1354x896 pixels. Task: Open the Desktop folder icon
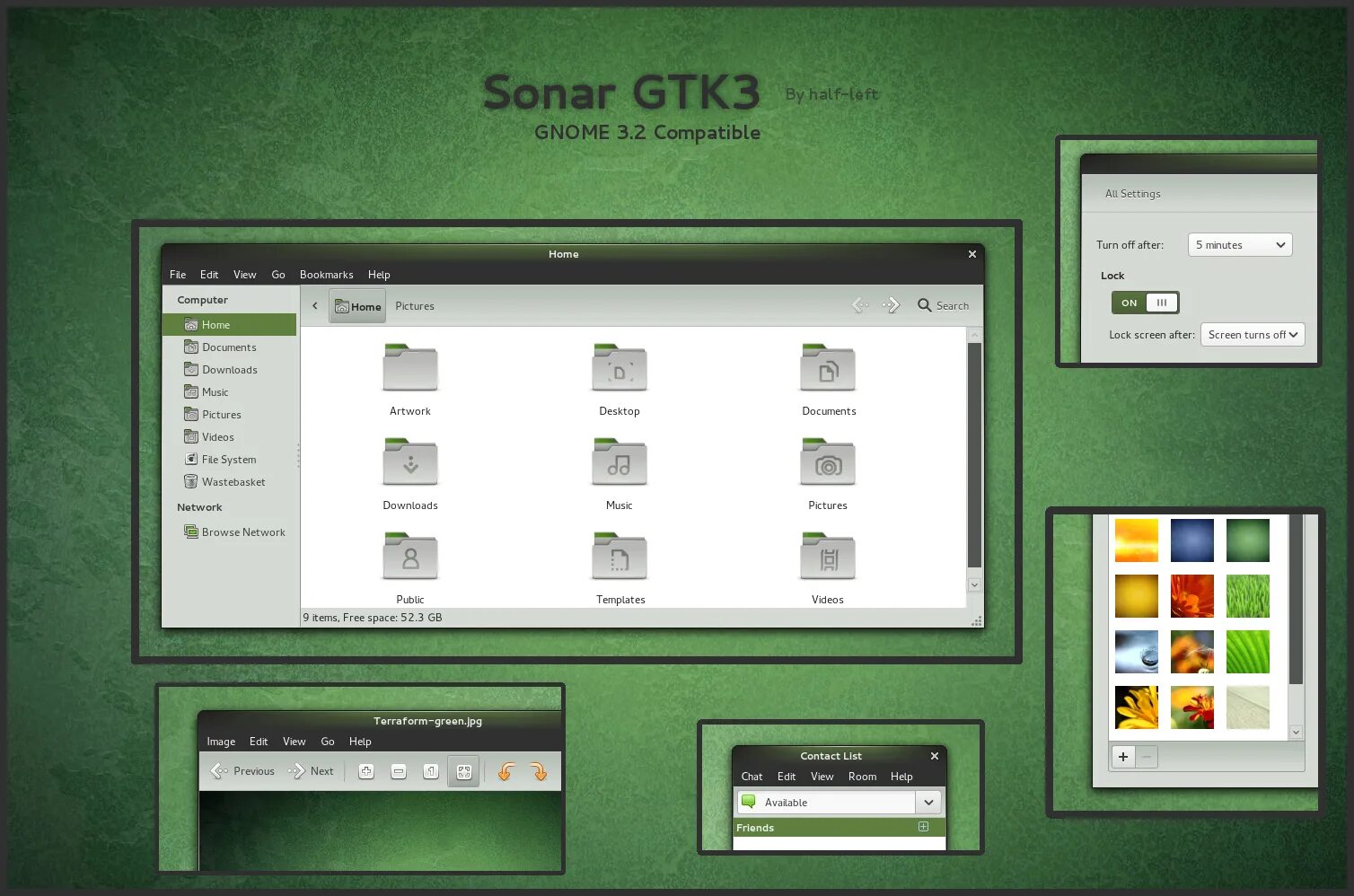click(620, 367)
